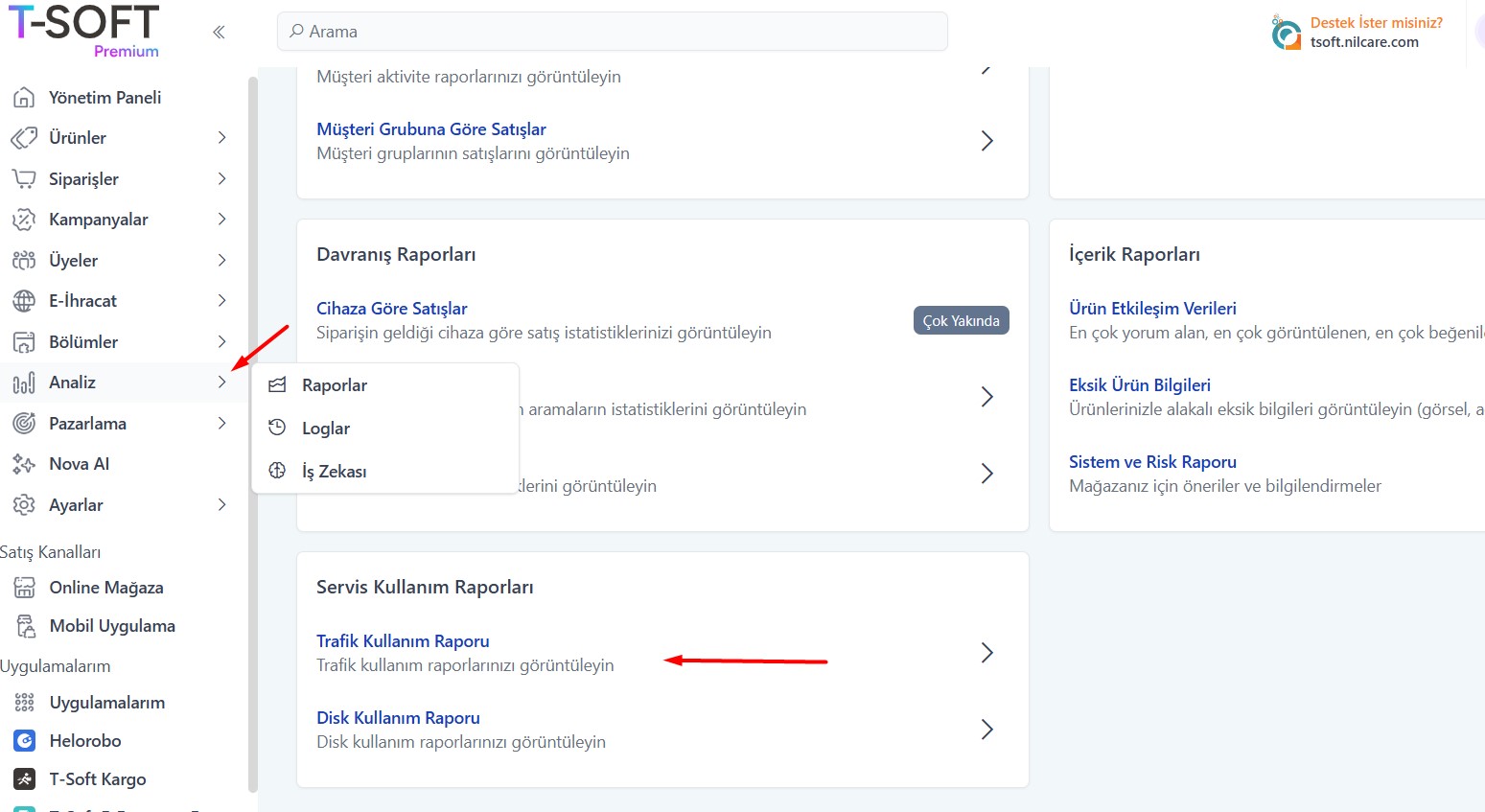The height and width of the screenshot is (812, 1485).
Task: Collapse the sidebar with the double-chevron
Action: coord(219,32)
